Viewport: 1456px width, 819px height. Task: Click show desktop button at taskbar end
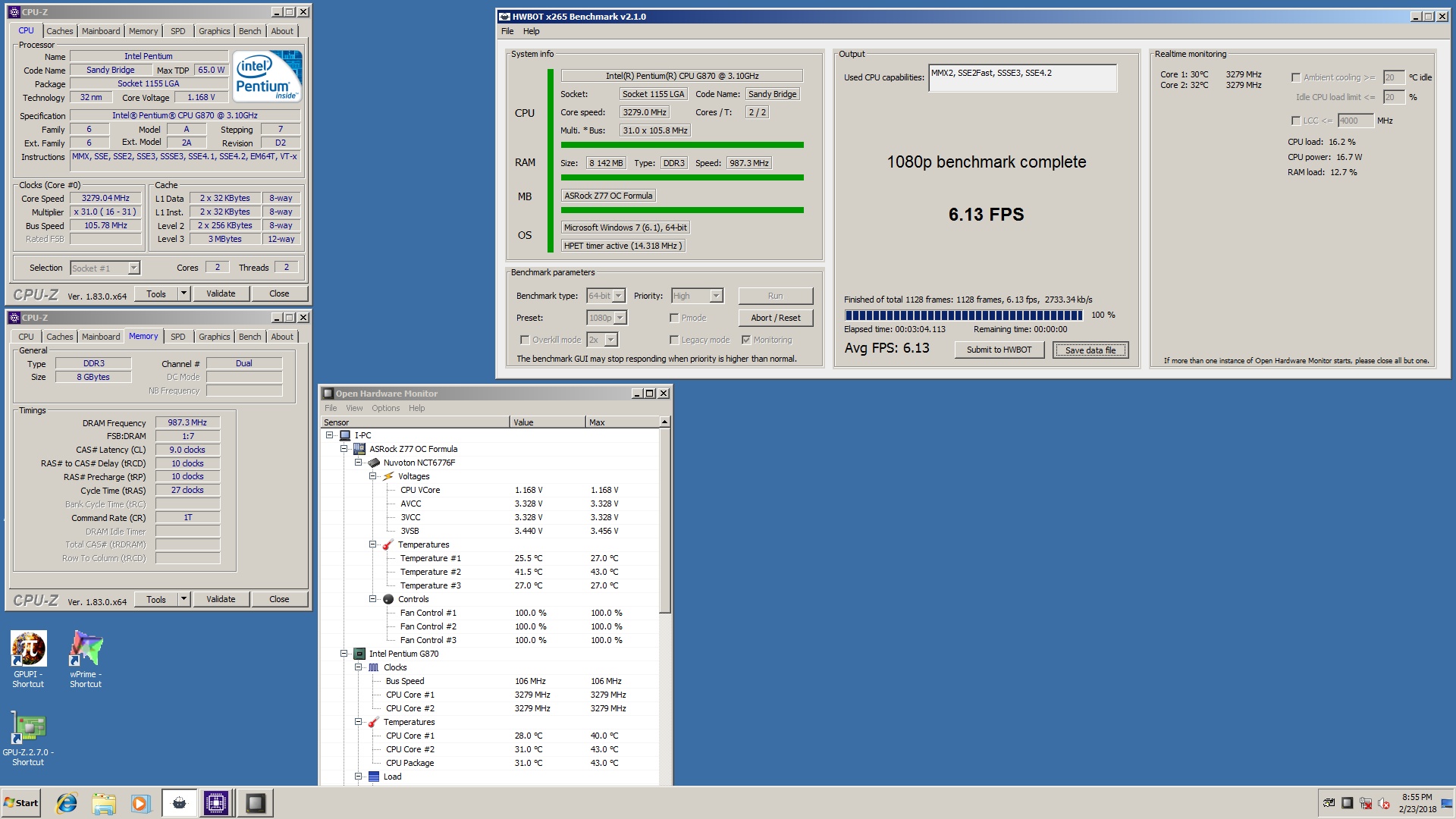pyautogui.click(x=1448, y=803)
